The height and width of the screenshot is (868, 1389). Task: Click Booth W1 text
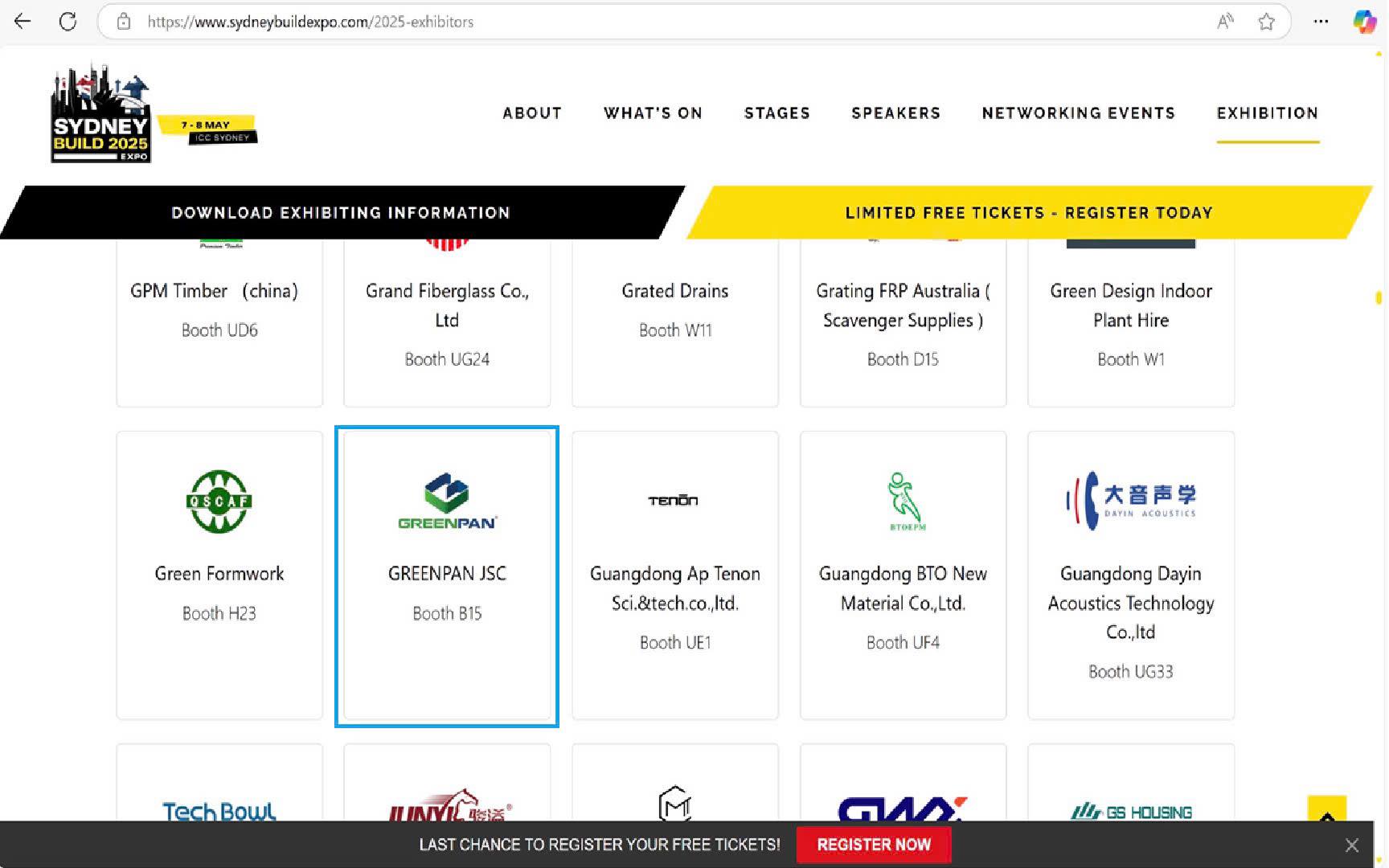(1131, 359)
